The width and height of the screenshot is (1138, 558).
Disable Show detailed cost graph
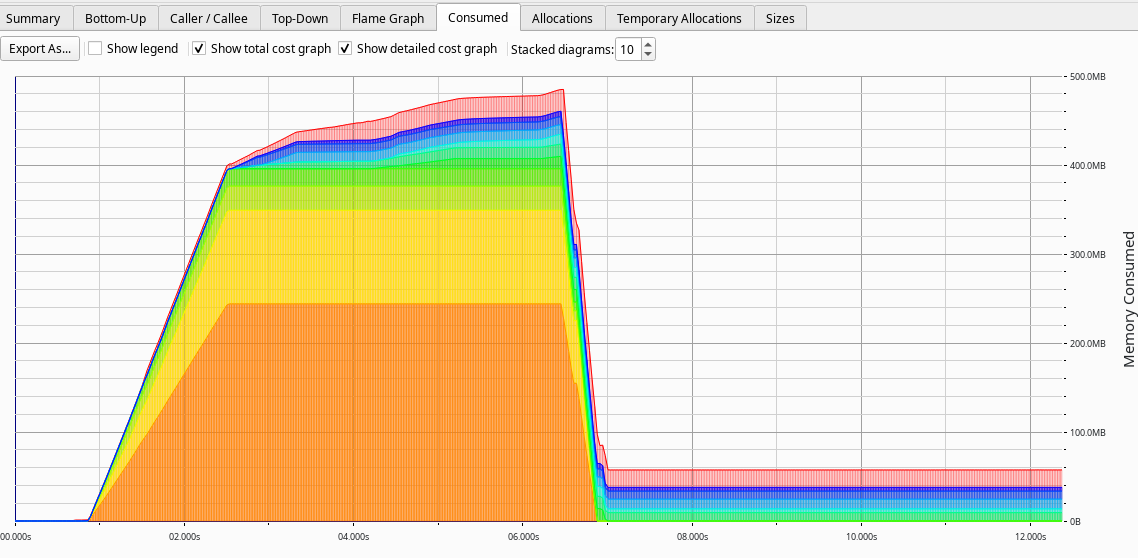point(345,49)
